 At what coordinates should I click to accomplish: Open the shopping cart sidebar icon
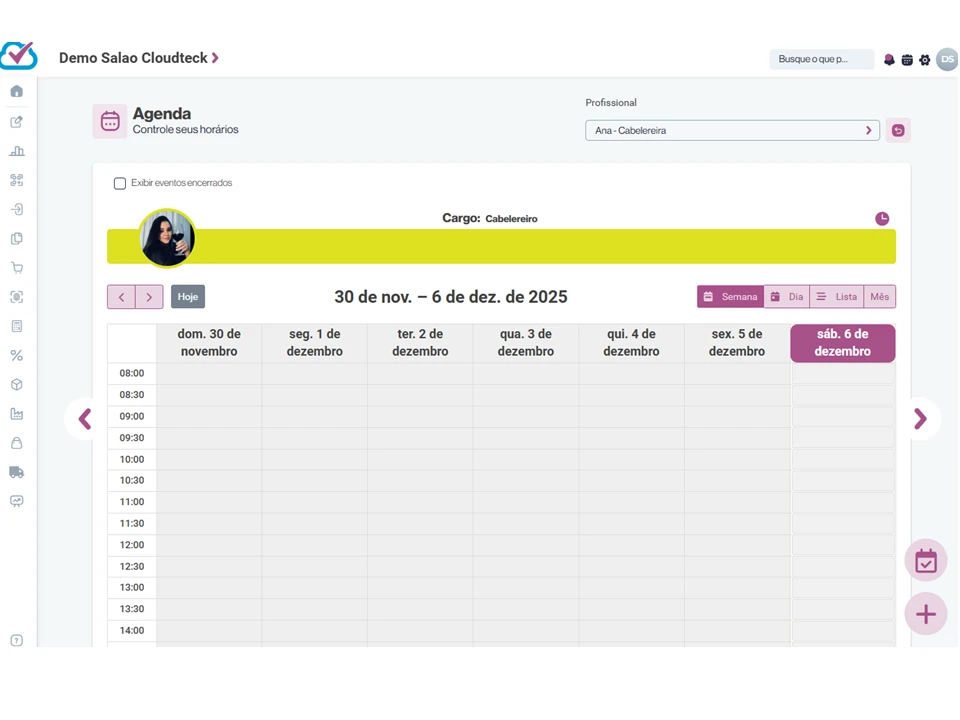[17, 268]
